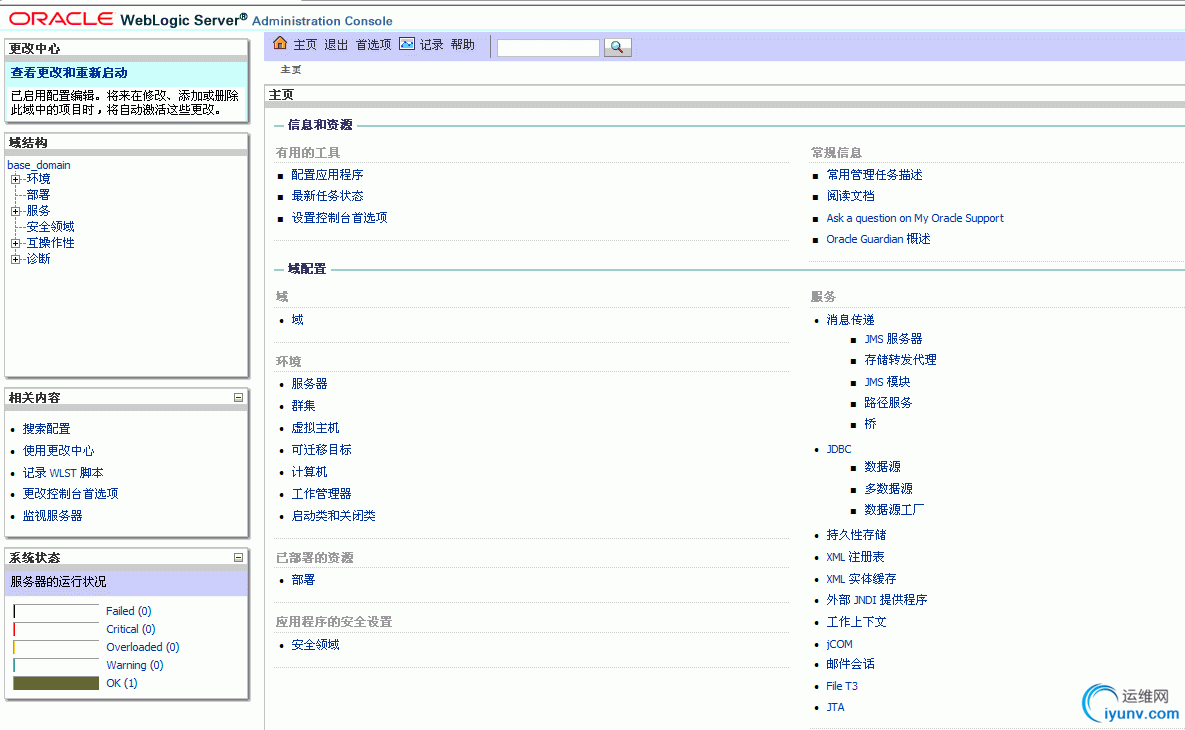Expand the 互操作性 tree node
The width and height of the screenshot is (1185, 730).
pos(15,243)
